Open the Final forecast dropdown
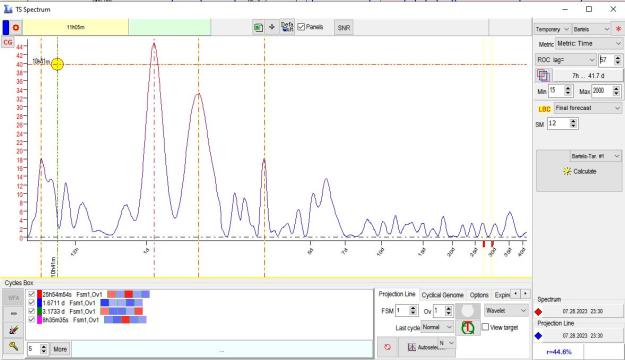This screenshot has width=625, height=360. click(x=588, y=108)
